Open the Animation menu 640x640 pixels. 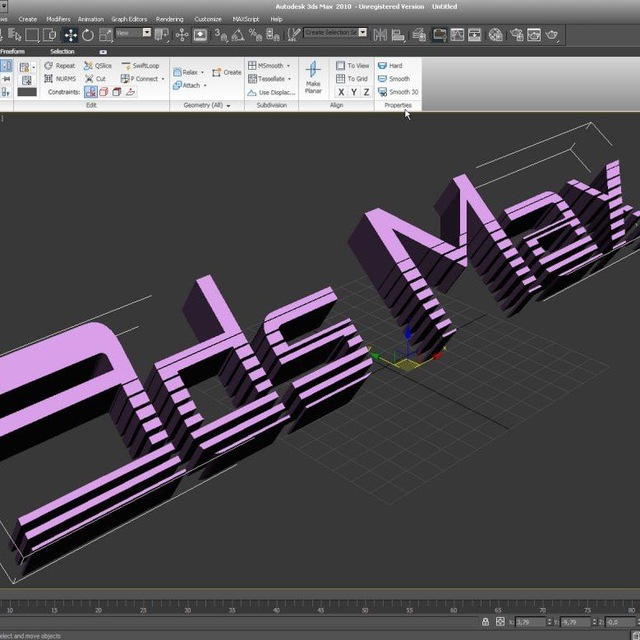(91, 19)
